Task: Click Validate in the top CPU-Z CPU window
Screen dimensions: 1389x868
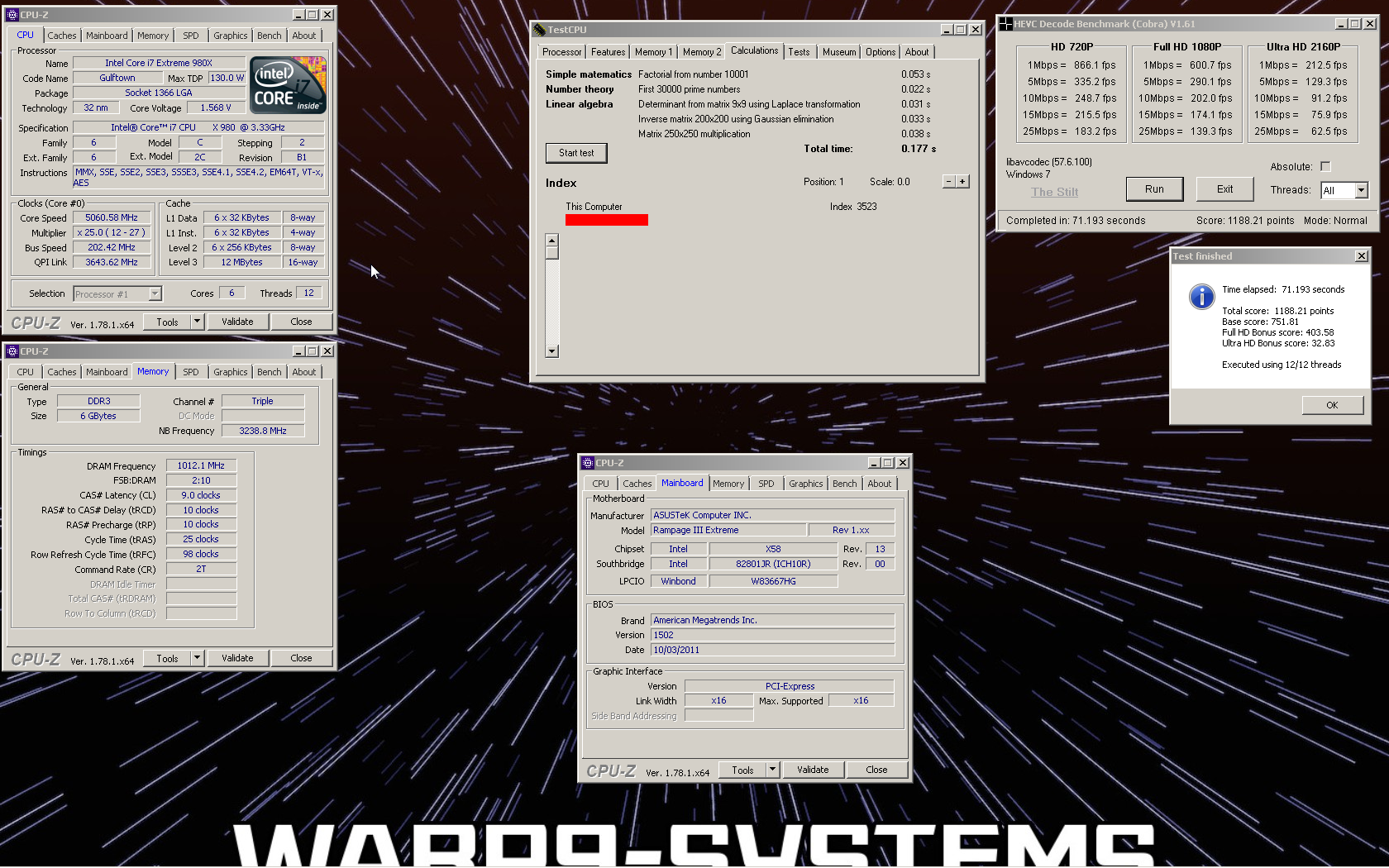Action: coord(237,322)
